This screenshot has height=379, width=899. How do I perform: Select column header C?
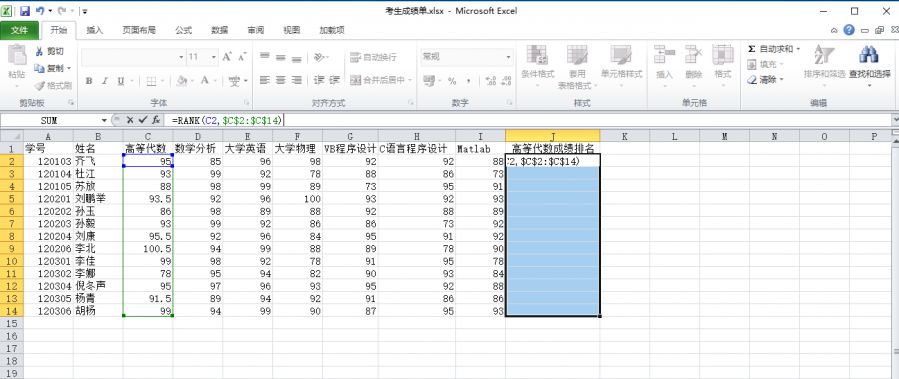pyautogui.click(x=148, y=136)
